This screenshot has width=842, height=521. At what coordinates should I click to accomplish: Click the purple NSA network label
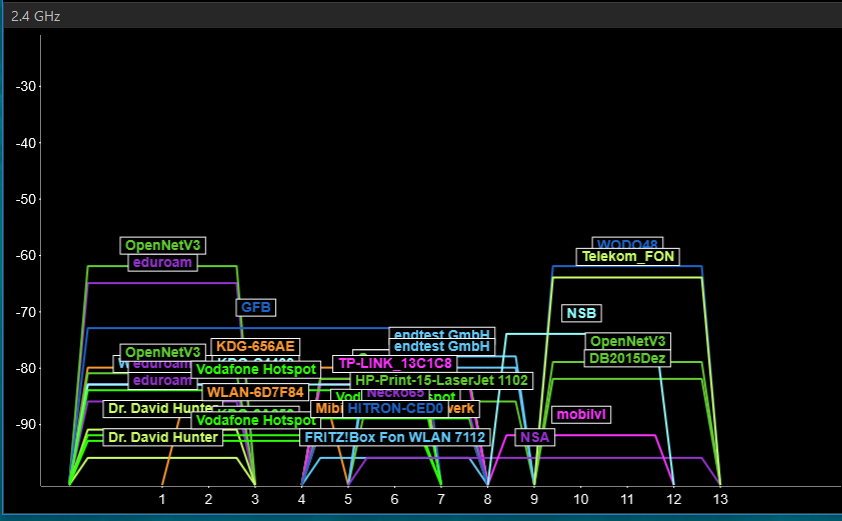pos(535,437)
